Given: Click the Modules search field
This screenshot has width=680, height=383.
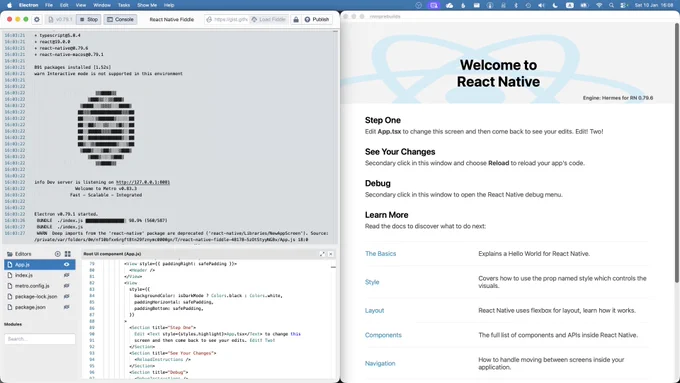Looking at the screenshot, I should coord(40,339).
